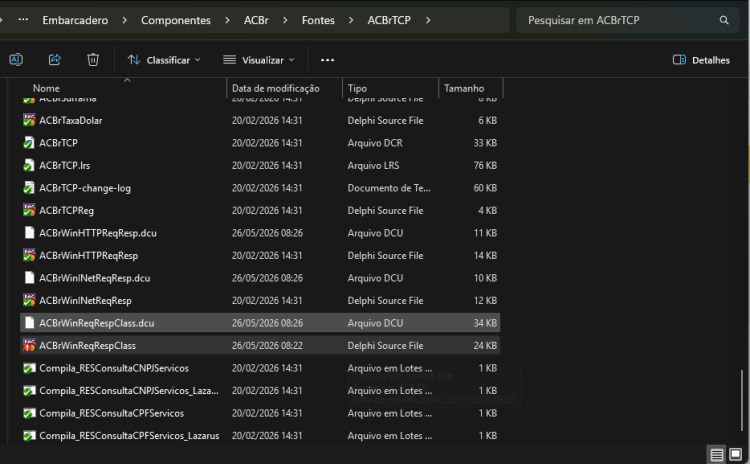Select the ACBrWinINetReqResp.dcu file icon
750x464 pixels.
29,278
